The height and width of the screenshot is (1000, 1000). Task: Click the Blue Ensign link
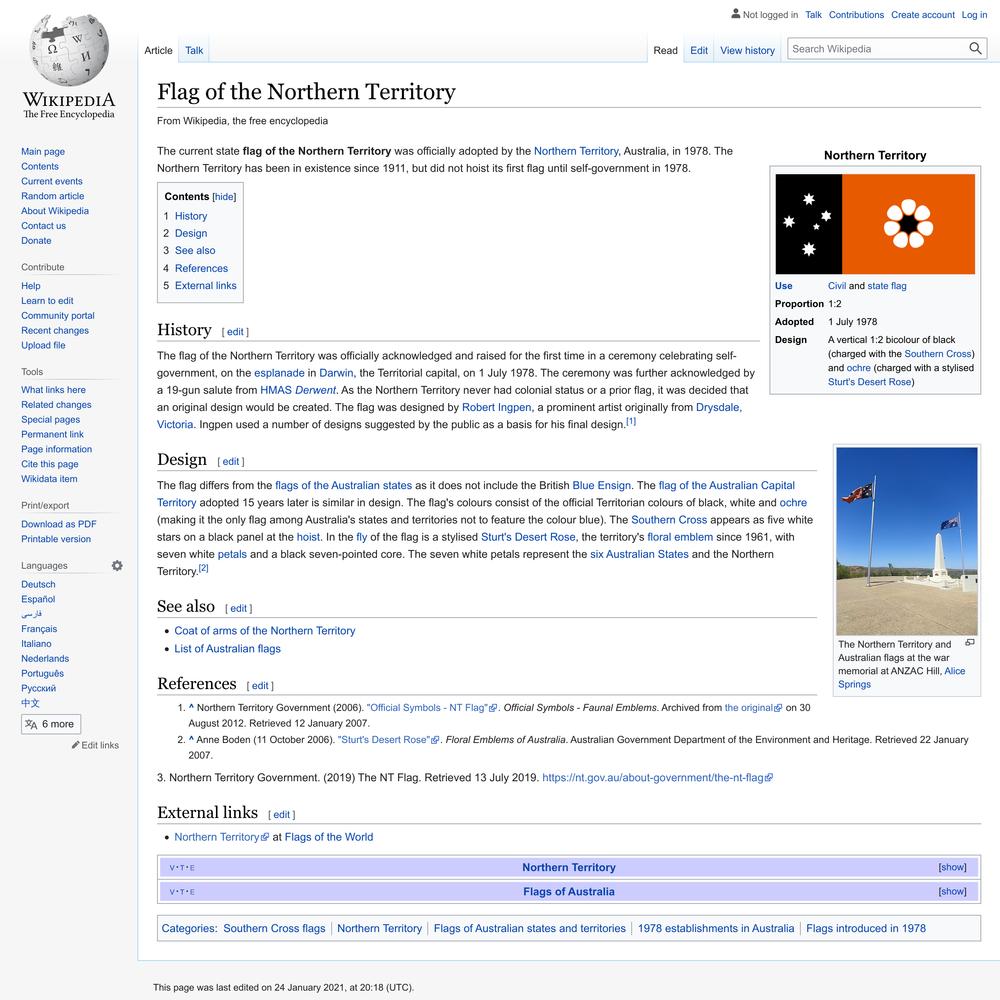pyautogui.click(x=601, y=485)
